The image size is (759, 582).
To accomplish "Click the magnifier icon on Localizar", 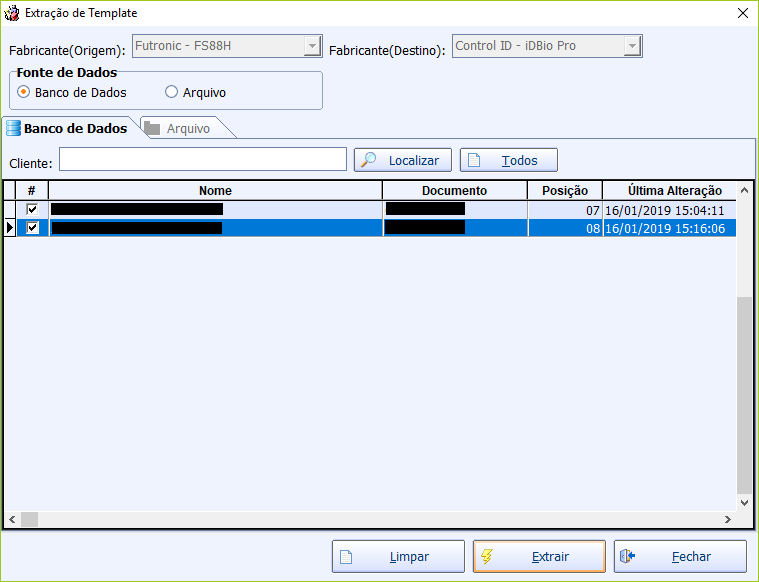I will pyautogui.click(x=369, y=160).
